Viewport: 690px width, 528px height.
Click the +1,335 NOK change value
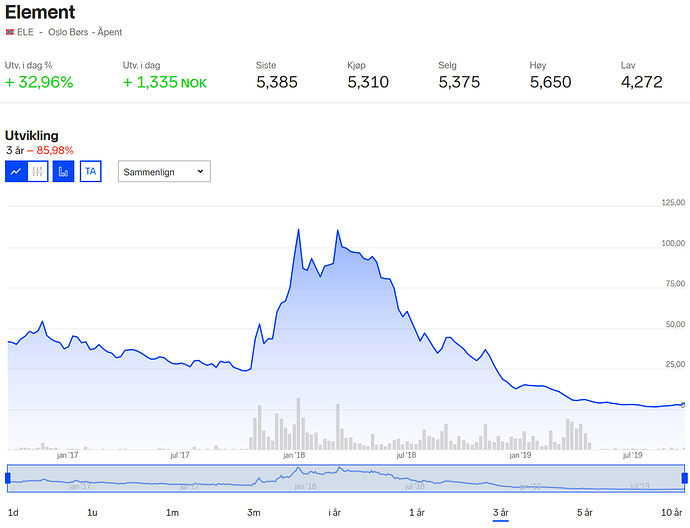coord(165,82)
